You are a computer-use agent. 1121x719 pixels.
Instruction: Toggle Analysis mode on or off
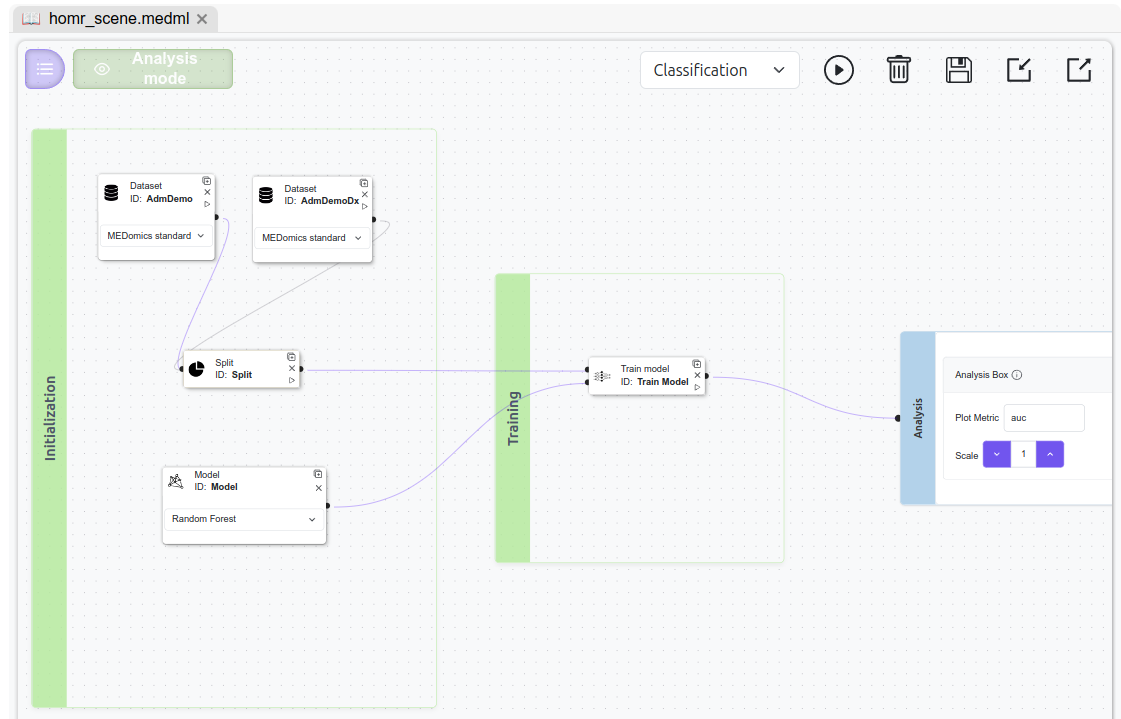(153, 69)
